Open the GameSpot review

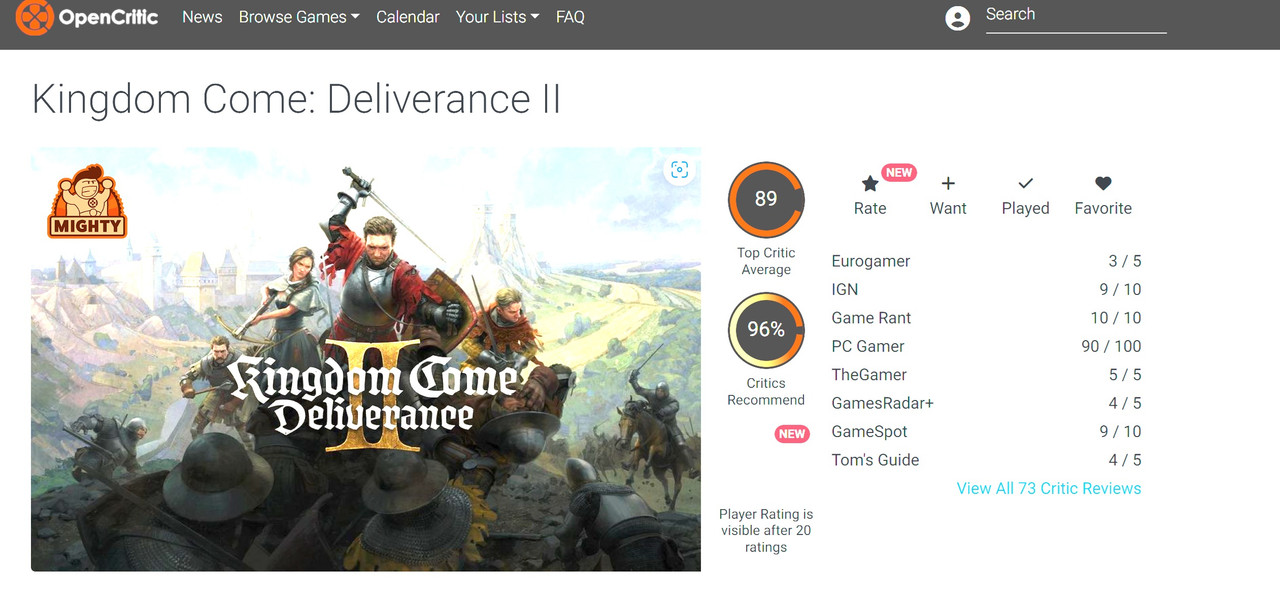[870, 432]
